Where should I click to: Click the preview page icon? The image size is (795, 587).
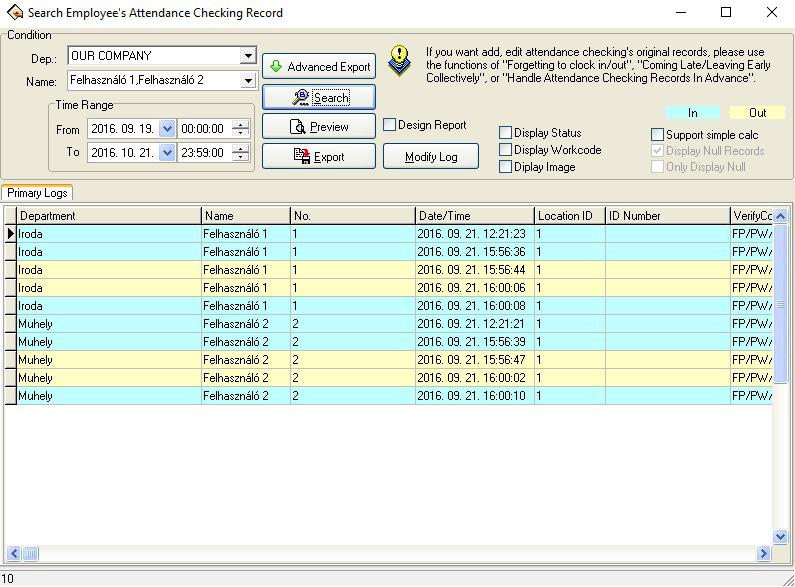point(298,127)
